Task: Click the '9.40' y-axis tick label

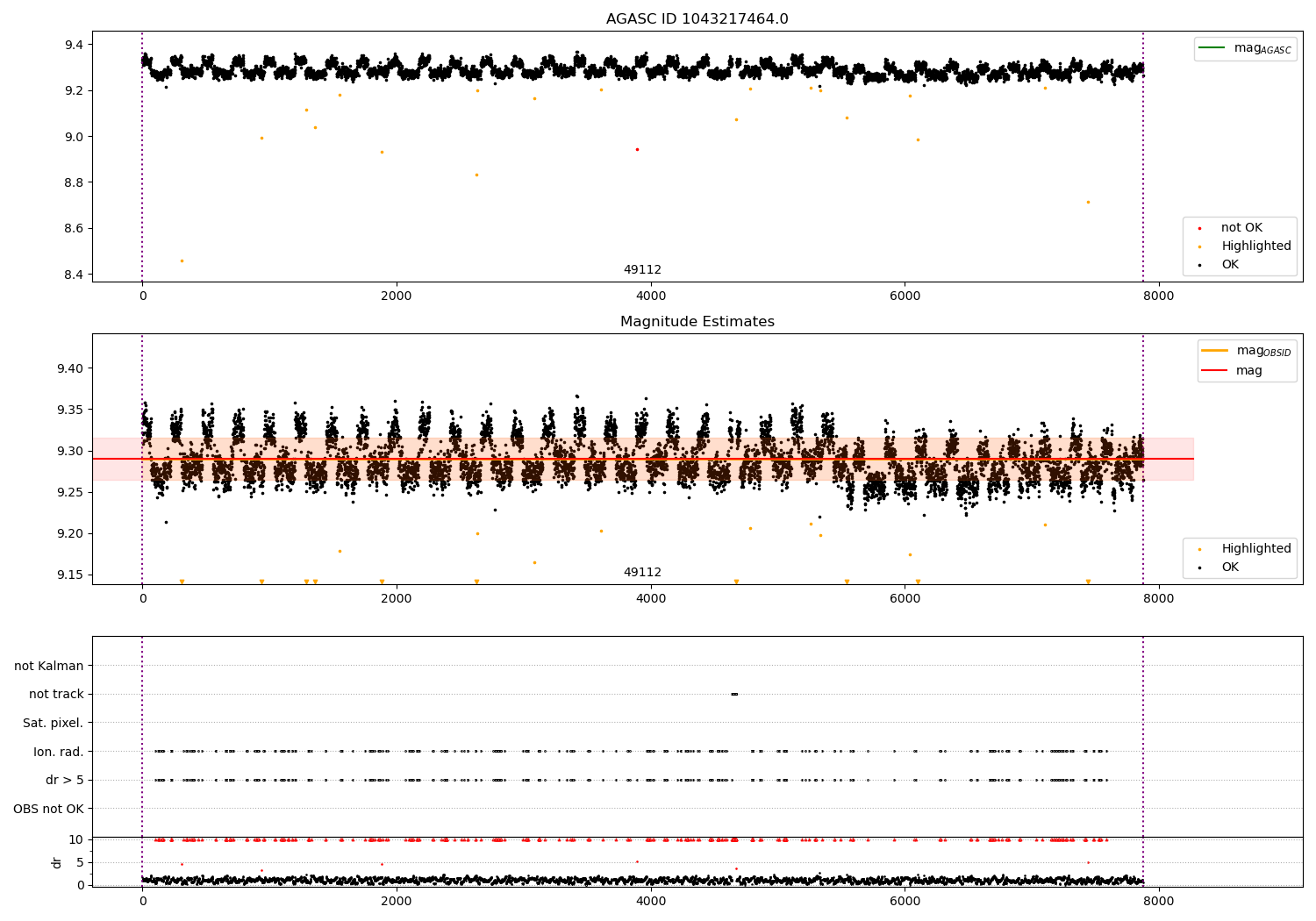Action: pos(70,368)
